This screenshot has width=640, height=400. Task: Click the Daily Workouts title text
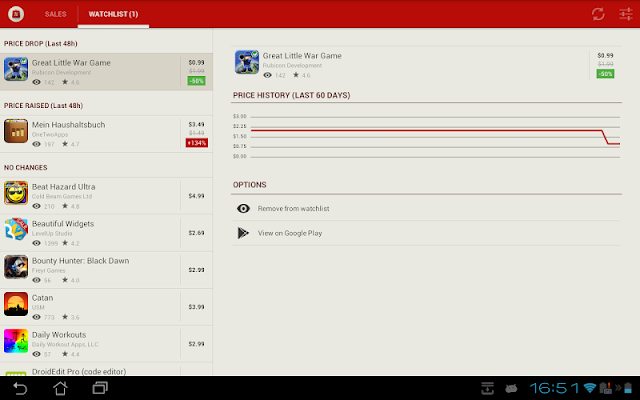59,335
